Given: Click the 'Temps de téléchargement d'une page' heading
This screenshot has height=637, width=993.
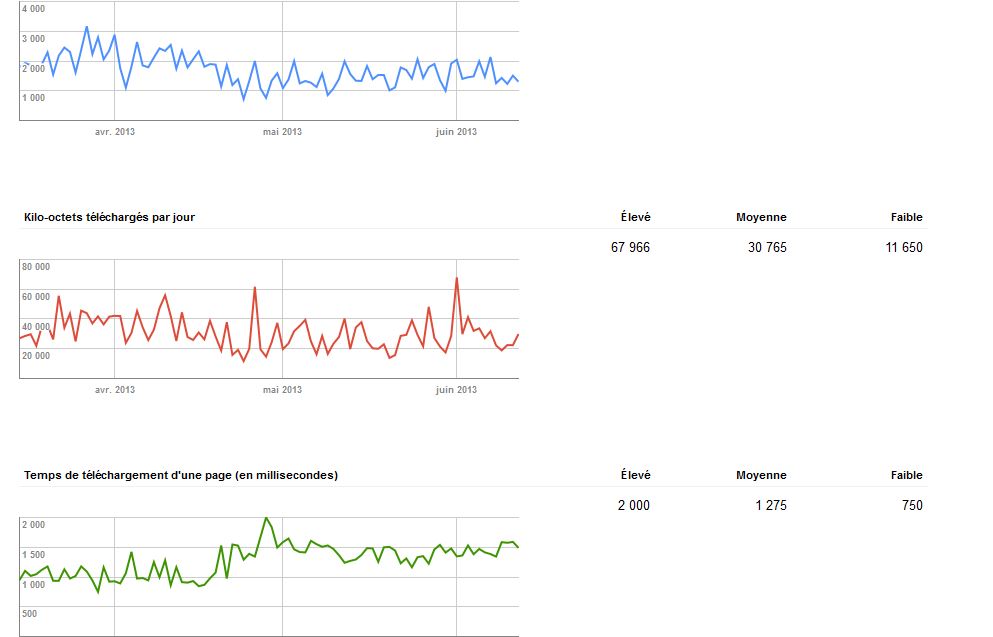Looking at the screenshot, I should (180, 475).
